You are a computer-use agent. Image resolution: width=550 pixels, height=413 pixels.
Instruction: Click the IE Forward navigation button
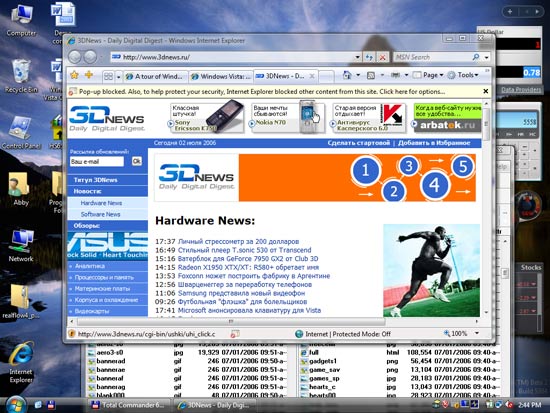pyautogui.click(x=90, y=57)
